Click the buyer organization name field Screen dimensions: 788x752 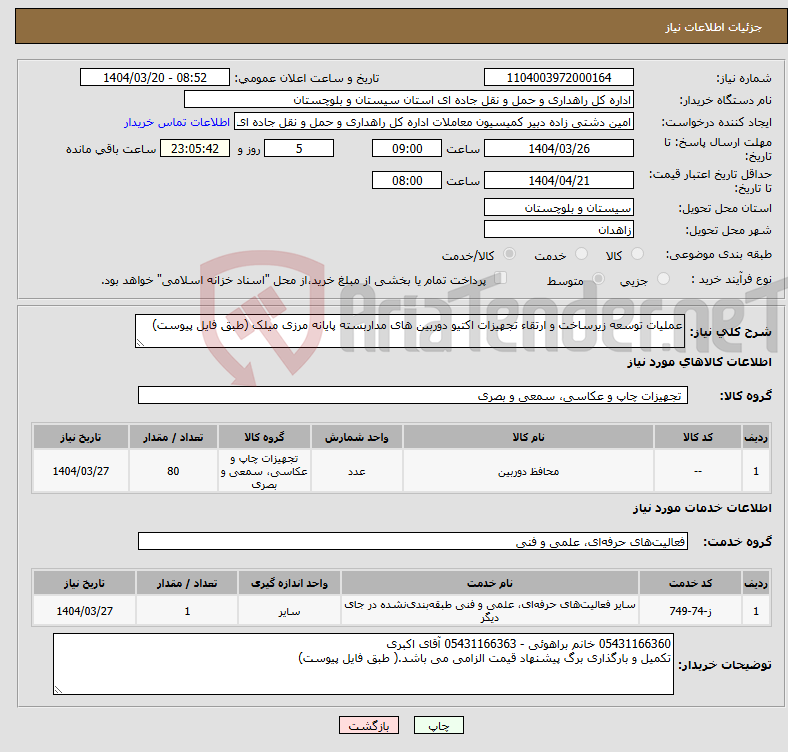click(x=409, y=100)
